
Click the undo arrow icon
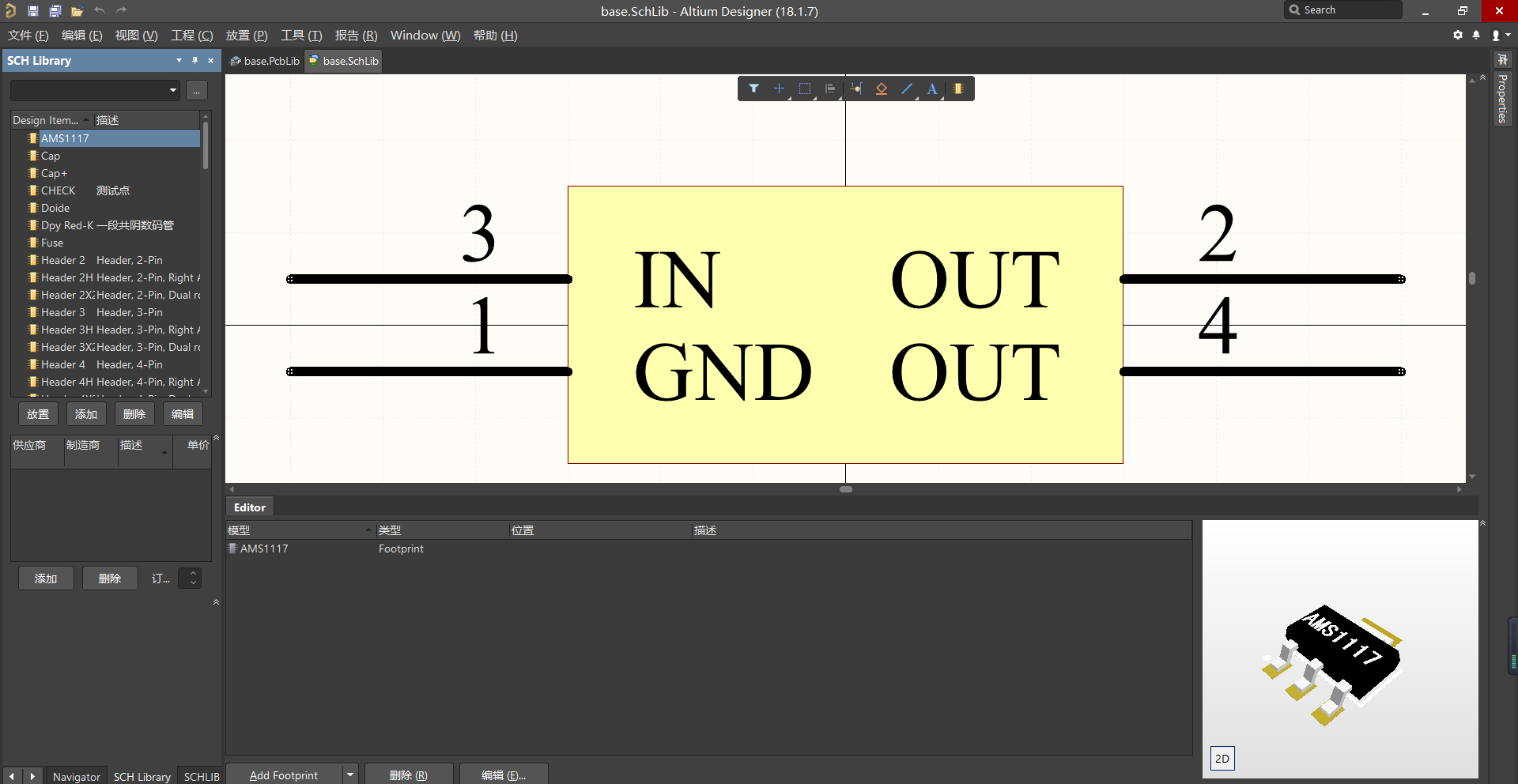pos(100,11)
